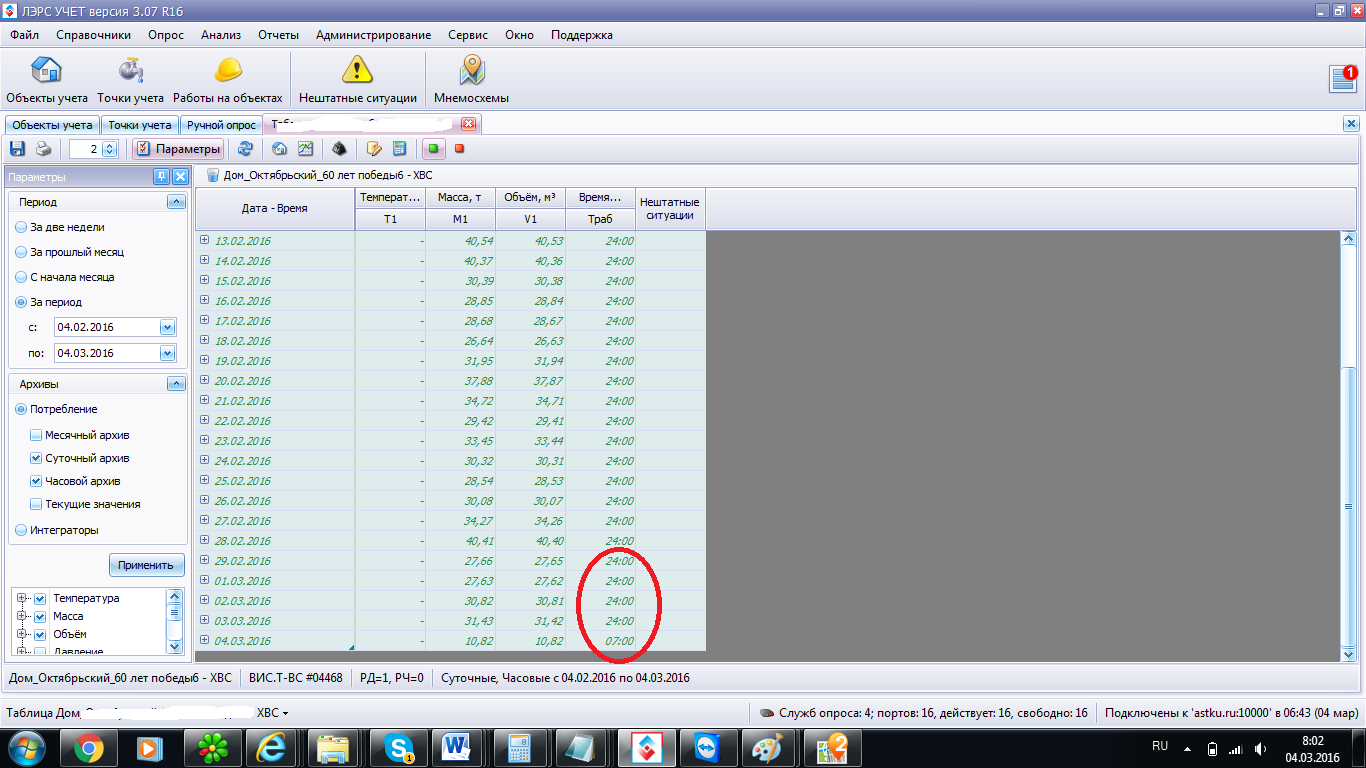Select the 'За две недели' period option

click(22, 227)
